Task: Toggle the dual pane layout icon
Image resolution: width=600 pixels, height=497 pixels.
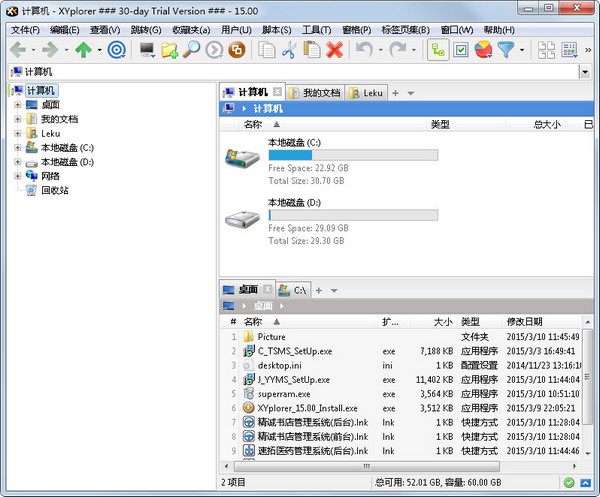Action: [546, 50]
